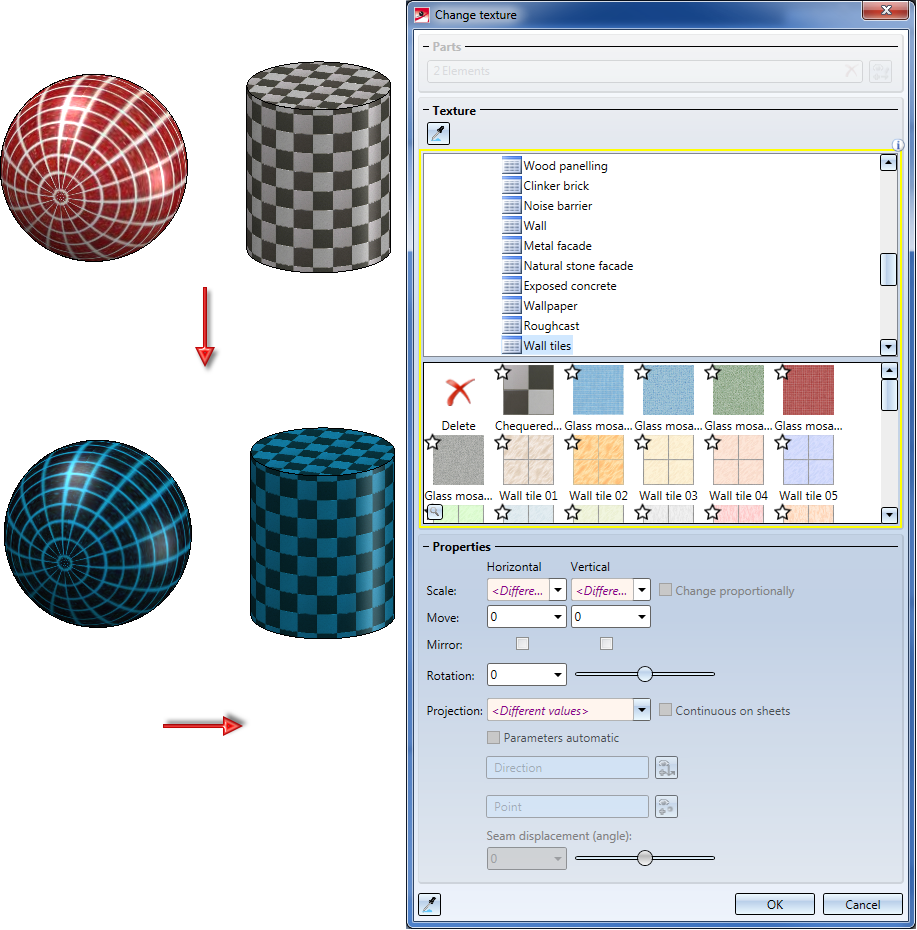Collapse the Properties section

(426, 546)
